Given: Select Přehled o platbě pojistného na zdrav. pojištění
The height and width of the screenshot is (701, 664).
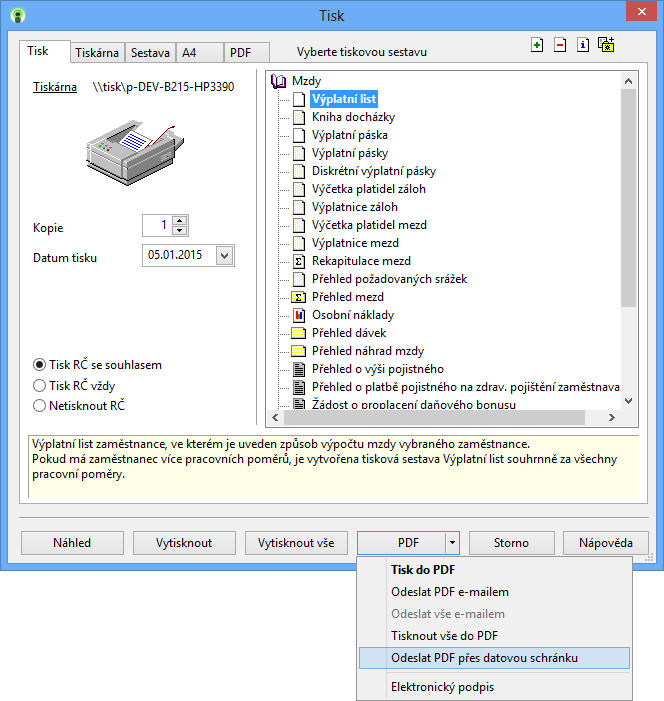Looking at the screenshot, I should click(465, 387).
